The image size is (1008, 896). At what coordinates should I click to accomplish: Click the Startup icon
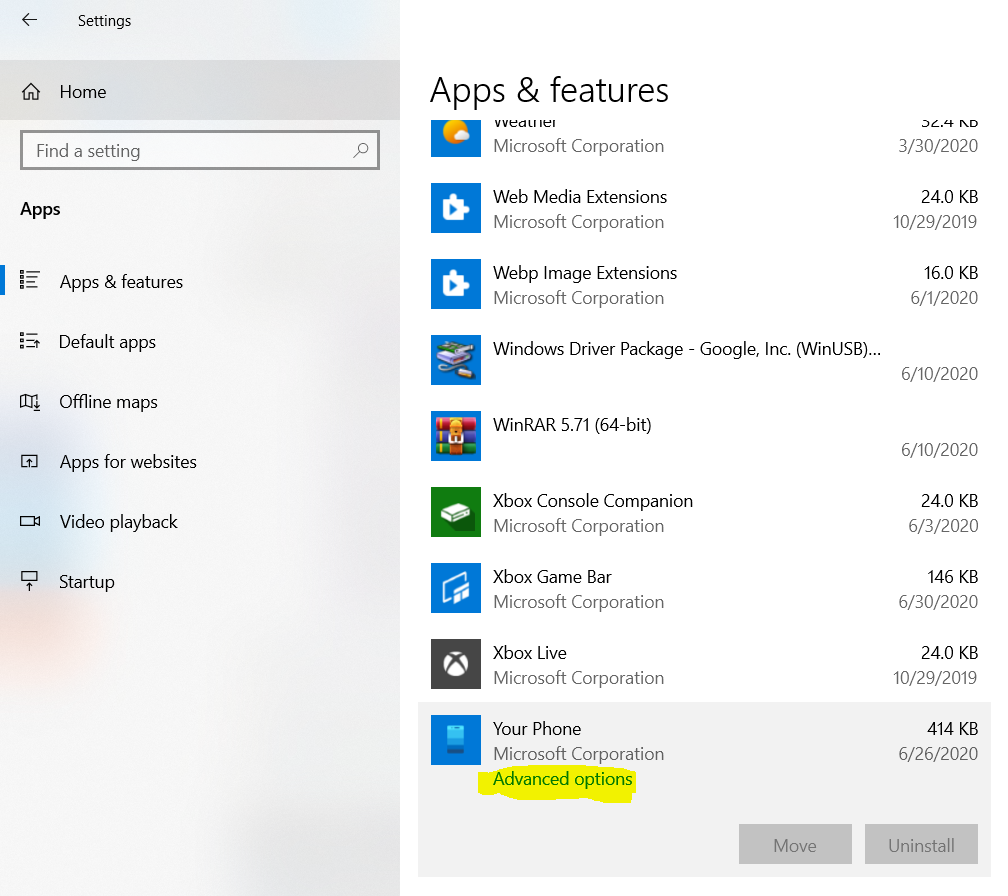point(30,581)
